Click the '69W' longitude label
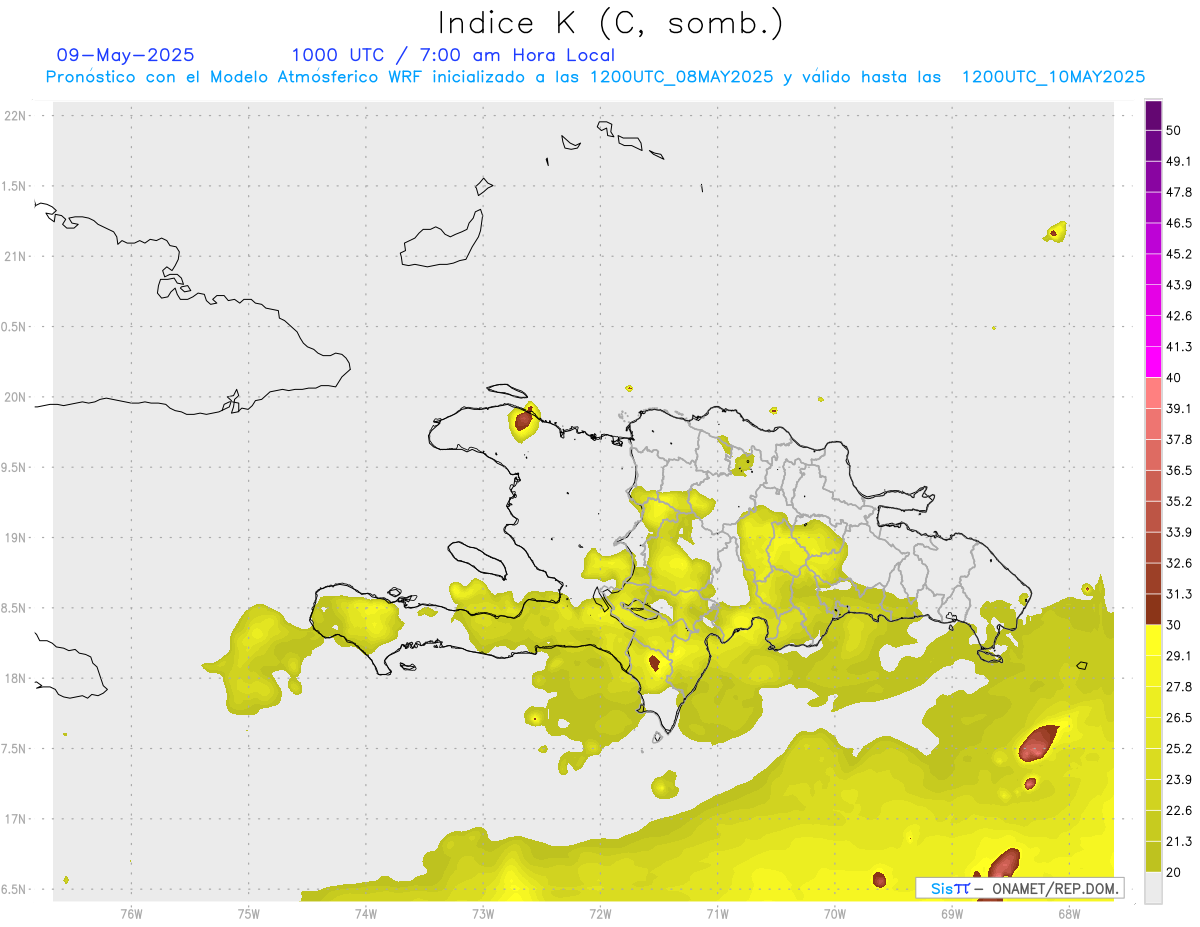Image resolution: width=1200 pixels, height=927 pixels. tap(951, 913)
